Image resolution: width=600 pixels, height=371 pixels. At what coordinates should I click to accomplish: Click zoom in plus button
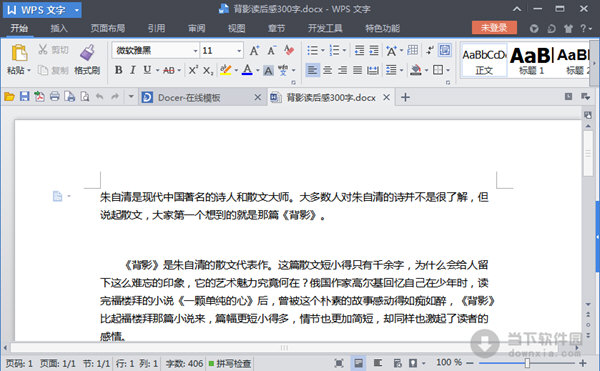[x=583, y=363]
